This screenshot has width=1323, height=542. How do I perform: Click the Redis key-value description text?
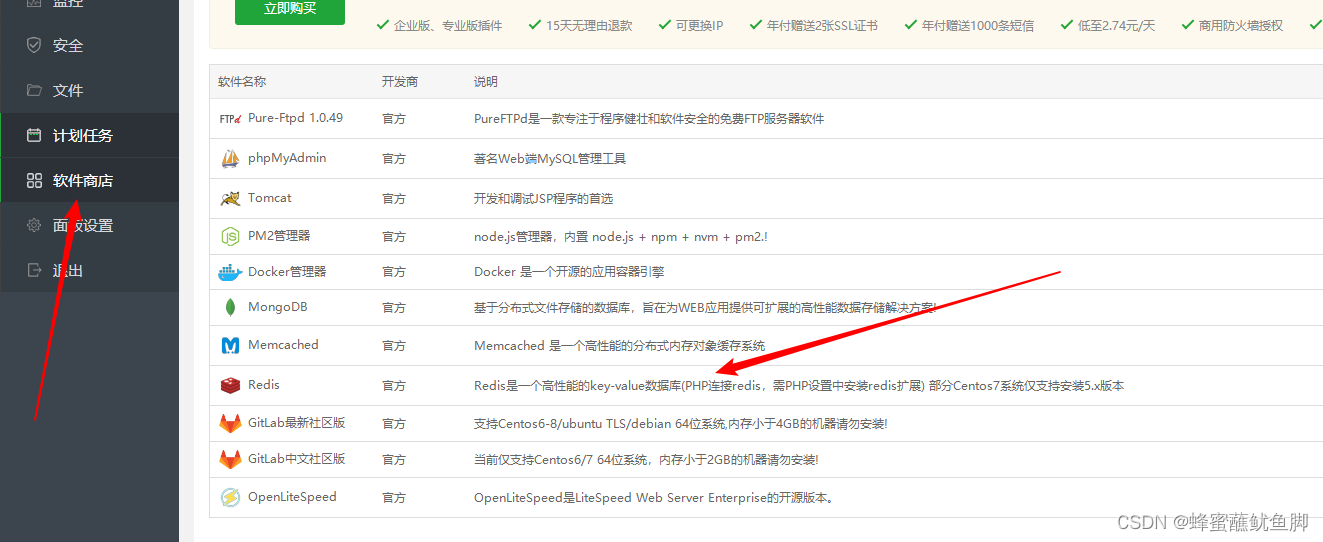(799, 386)
